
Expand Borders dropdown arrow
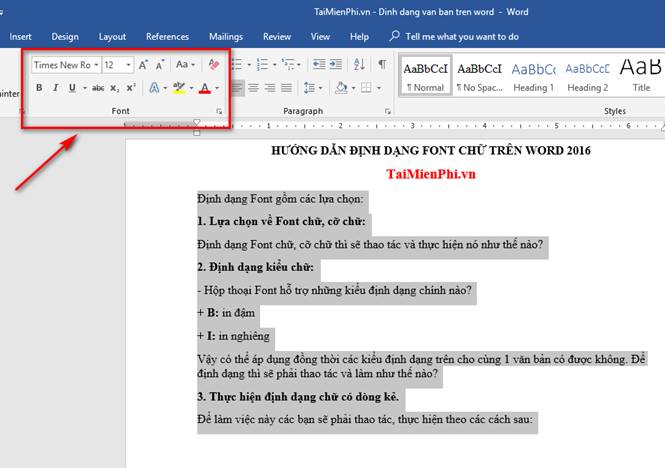[x=379, y=88]
